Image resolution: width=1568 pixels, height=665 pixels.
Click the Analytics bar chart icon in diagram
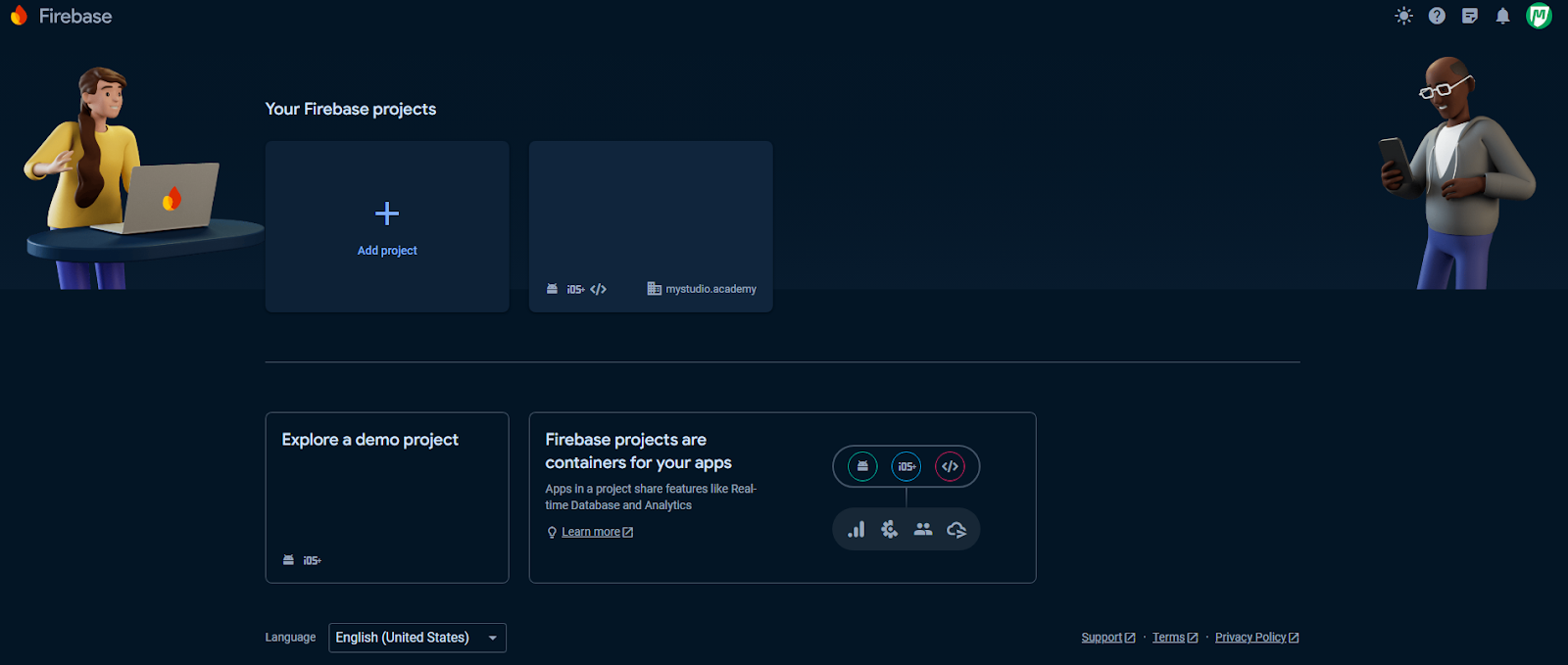coord(857,529)
